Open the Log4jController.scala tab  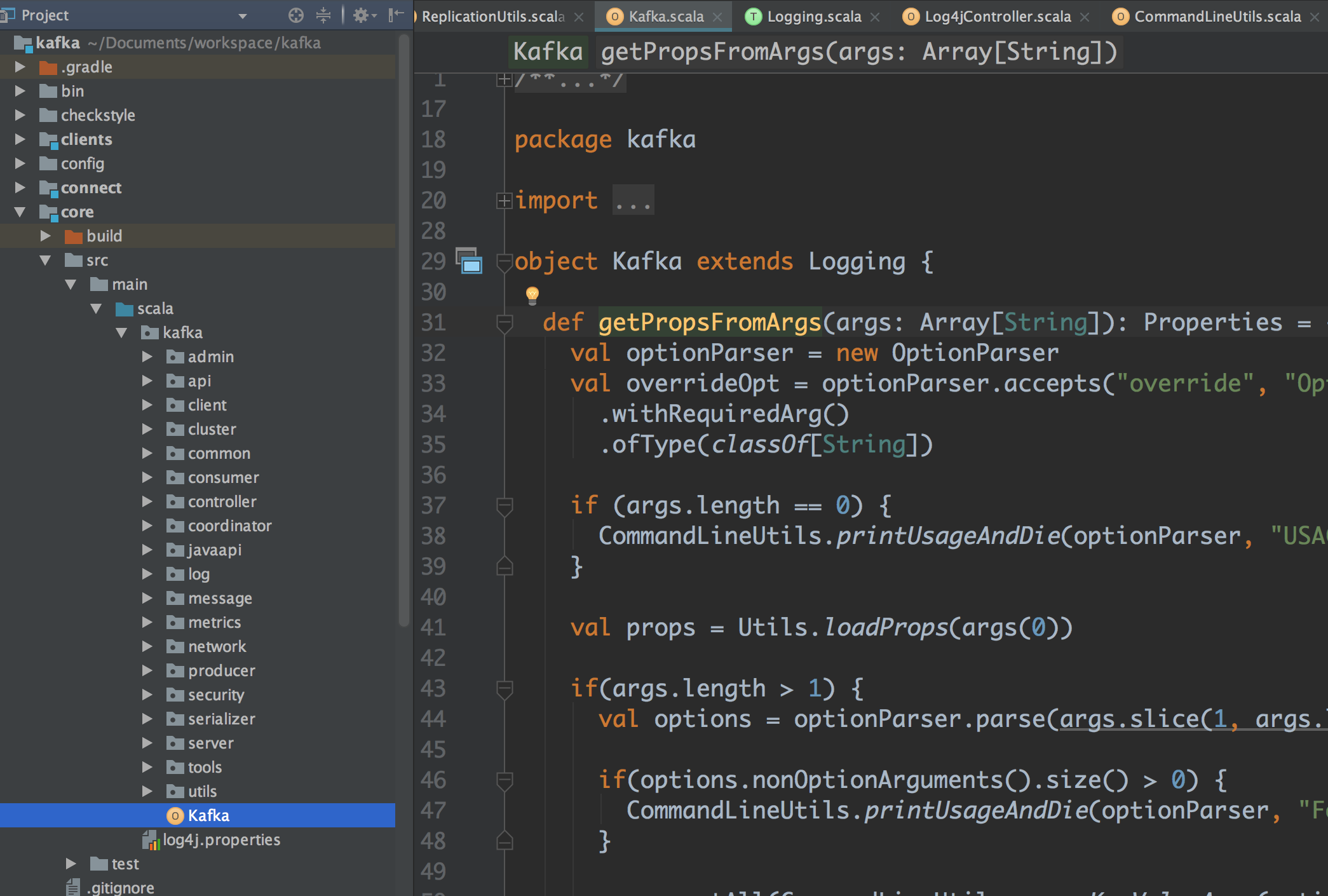point(998,17)
